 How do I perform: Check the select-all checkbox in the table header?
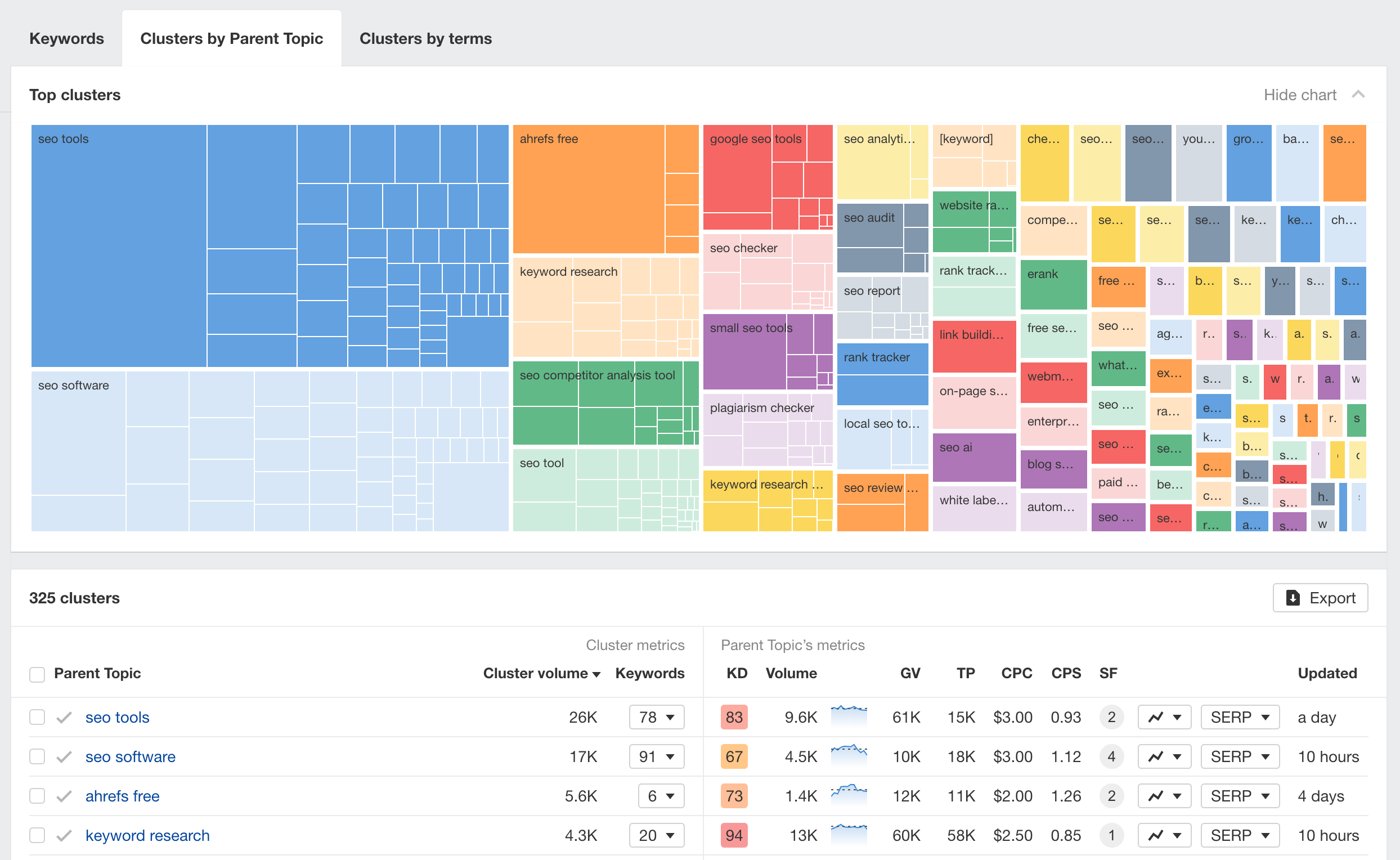coord(37,674)
